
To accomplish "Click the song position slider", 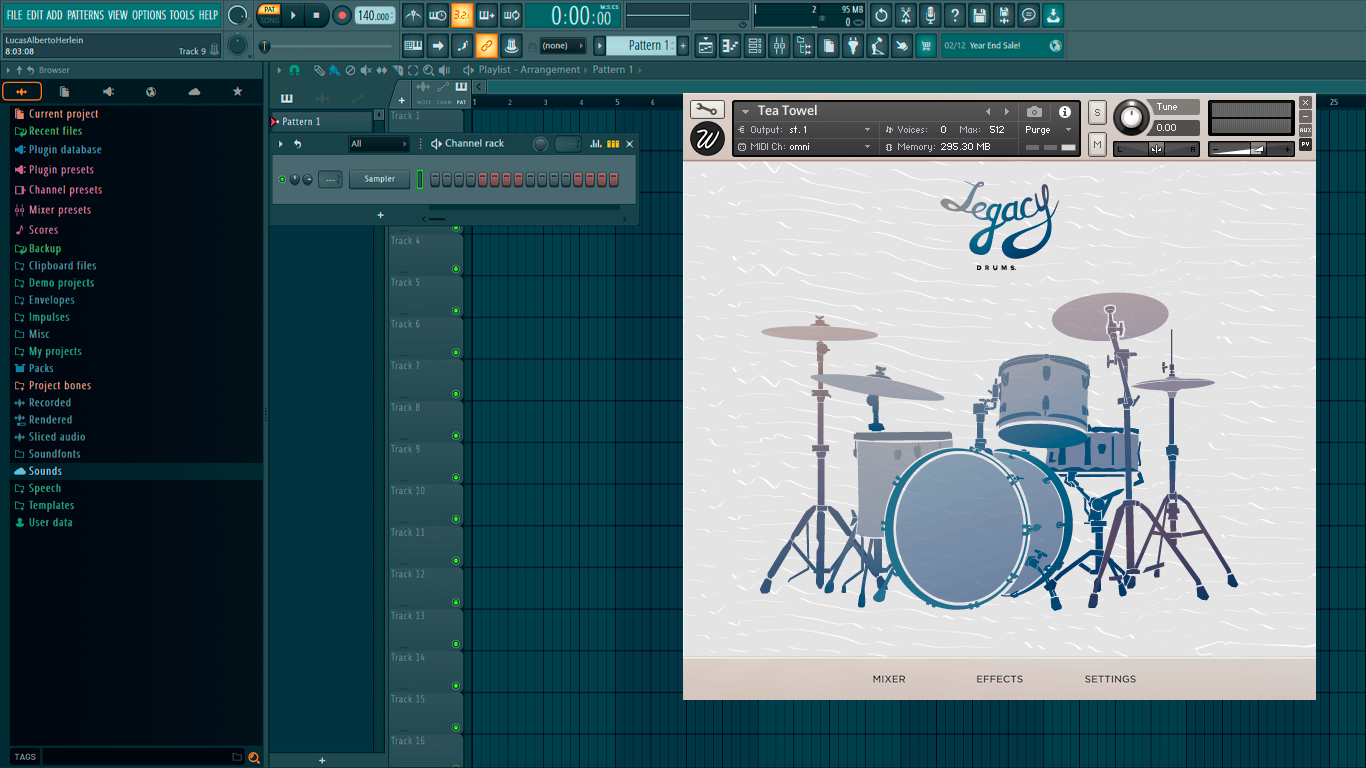I will [x=327, y=46].
